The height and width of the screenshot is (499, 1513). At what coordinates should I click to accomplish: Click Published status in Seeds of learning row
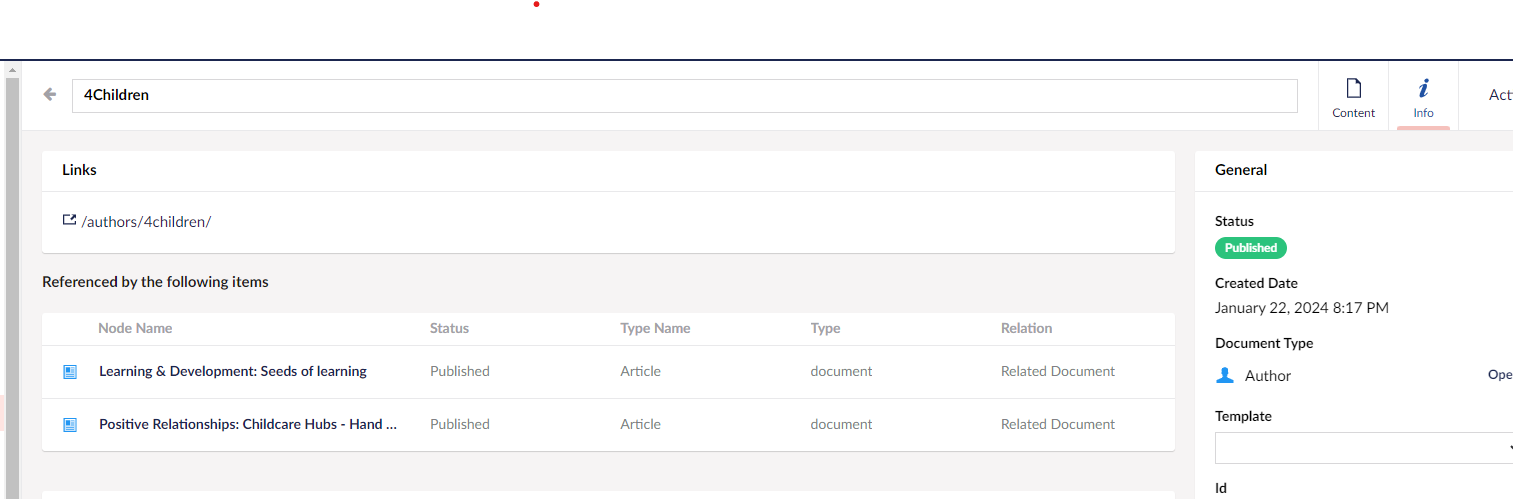tap(460, 371)
